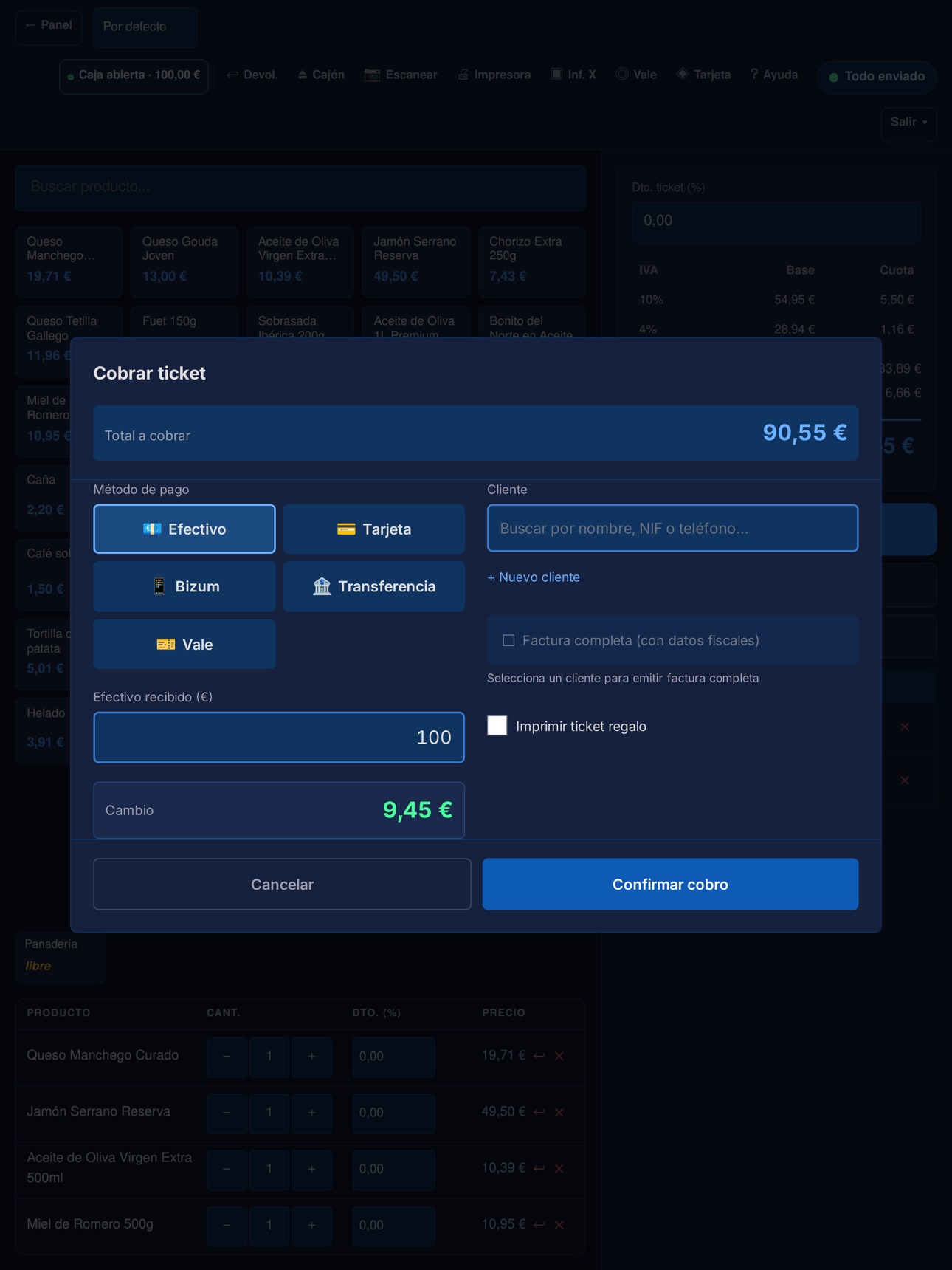Choose Transferencia as payment method

(x=374, y=586)
